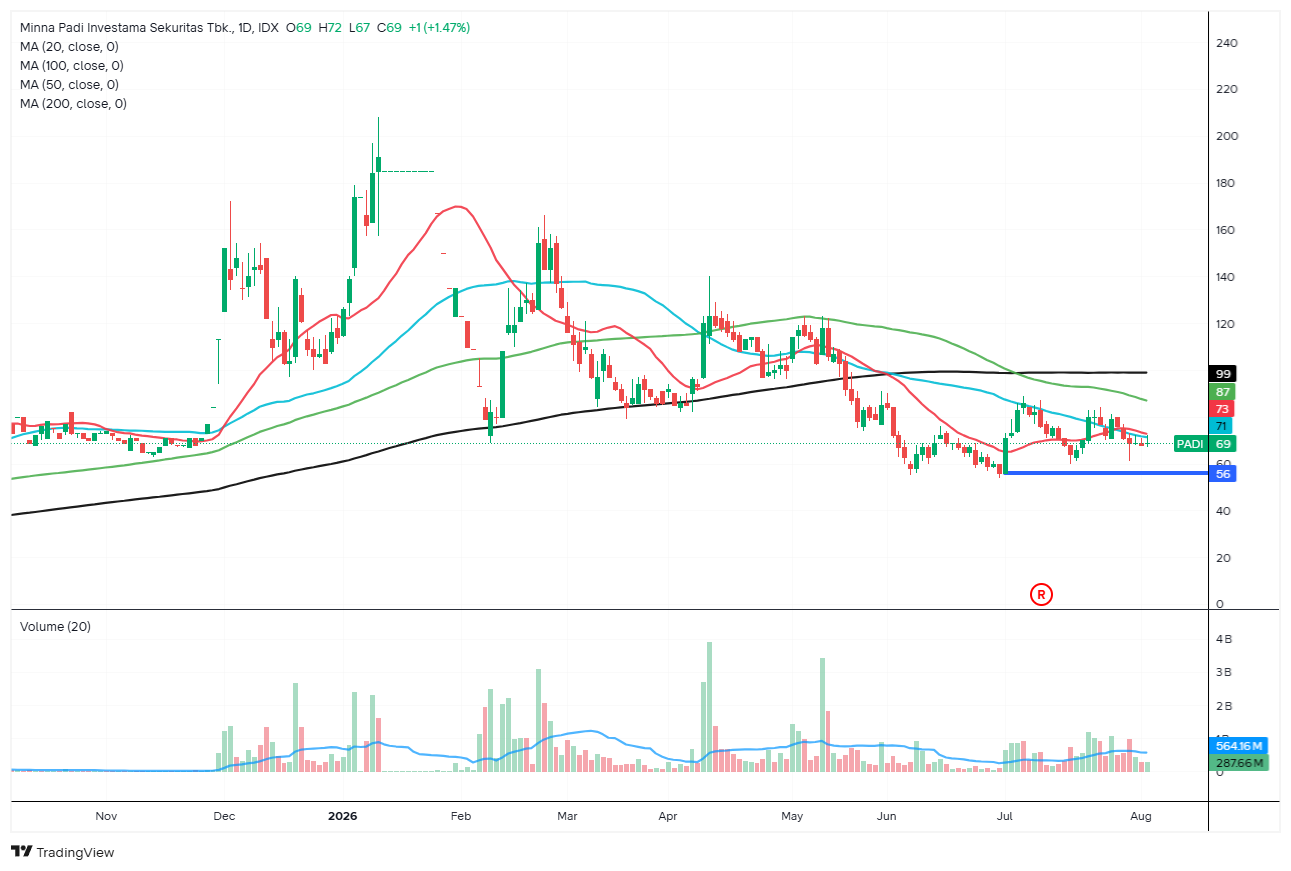Screen dimensions: 1291x871
Task: Click the Apr label on the time axis
Action: pyautogui.click(x=668, y=816)
